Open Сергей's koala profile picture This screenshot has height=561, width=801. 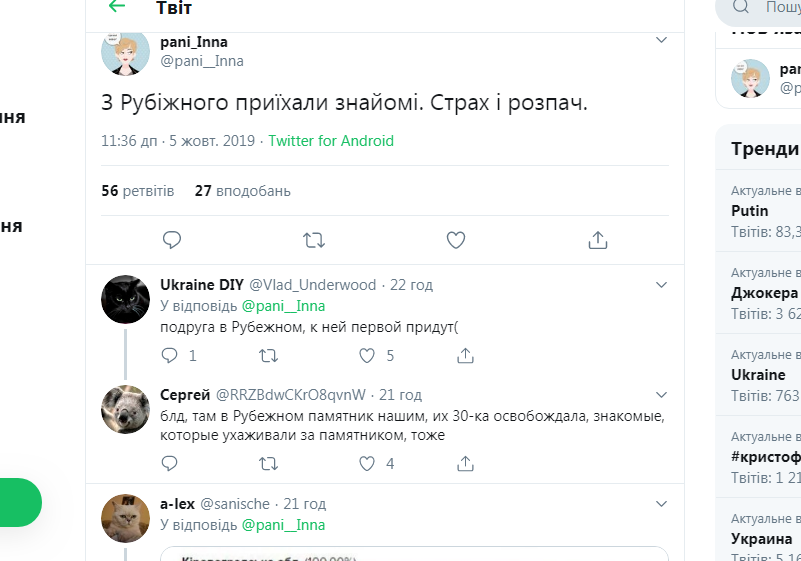click(126, 408)
